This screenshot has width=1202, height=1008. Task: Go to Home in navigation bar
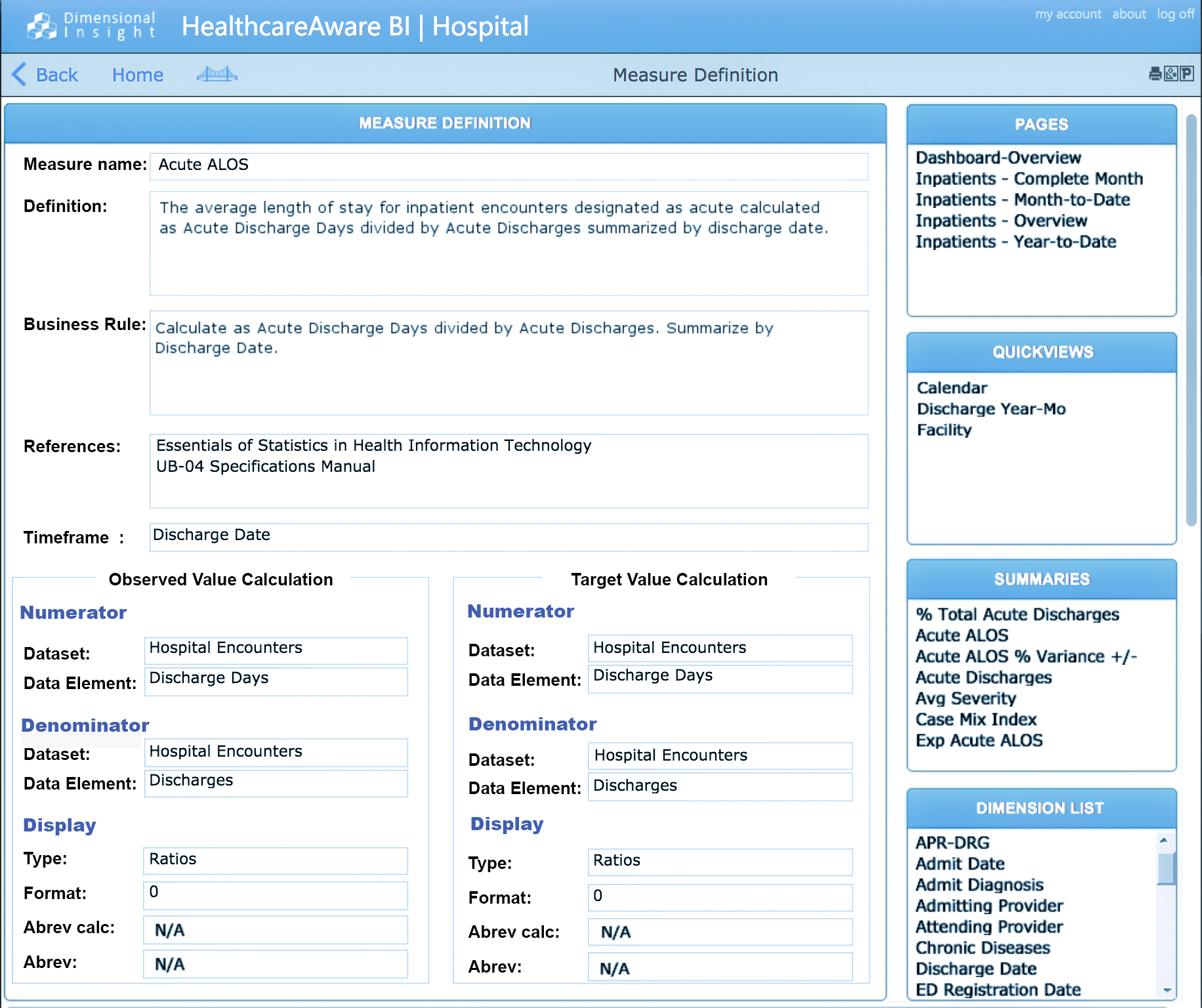pyautogui.click(x=137, y=75)
